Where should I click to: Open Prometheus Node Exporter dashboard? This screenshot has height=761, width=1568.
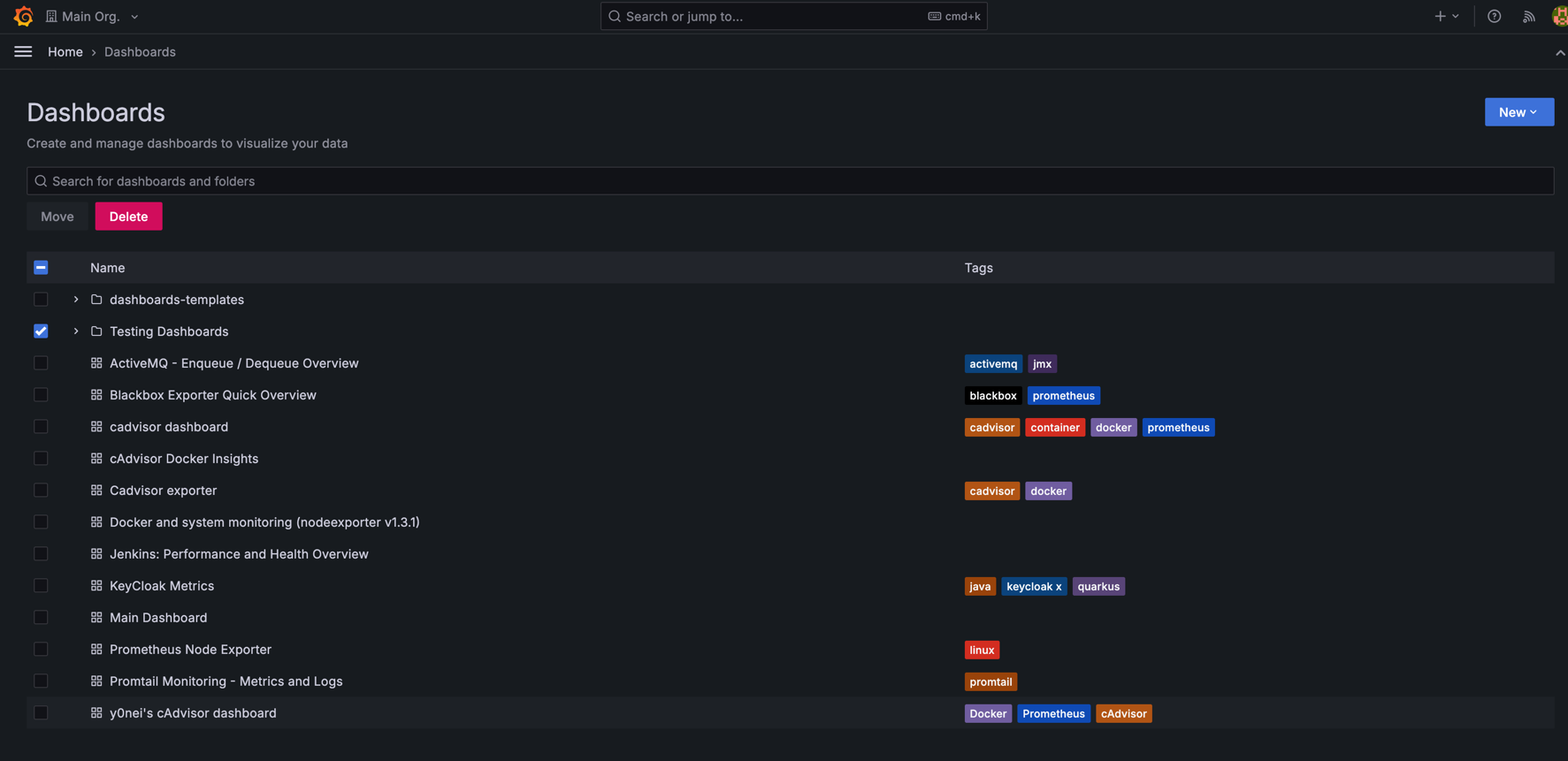190,650
